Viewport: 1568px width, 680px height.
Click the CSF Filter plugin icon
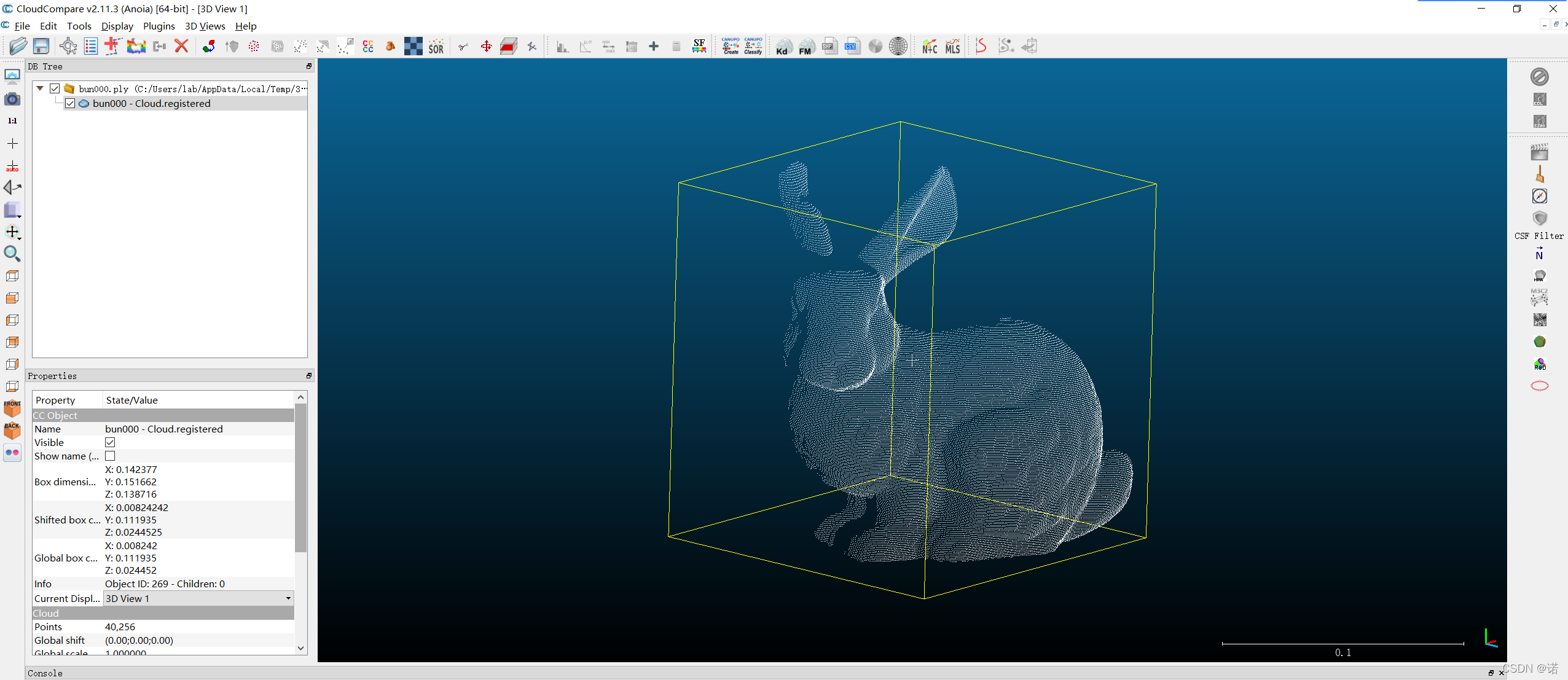pos(1539,219)
